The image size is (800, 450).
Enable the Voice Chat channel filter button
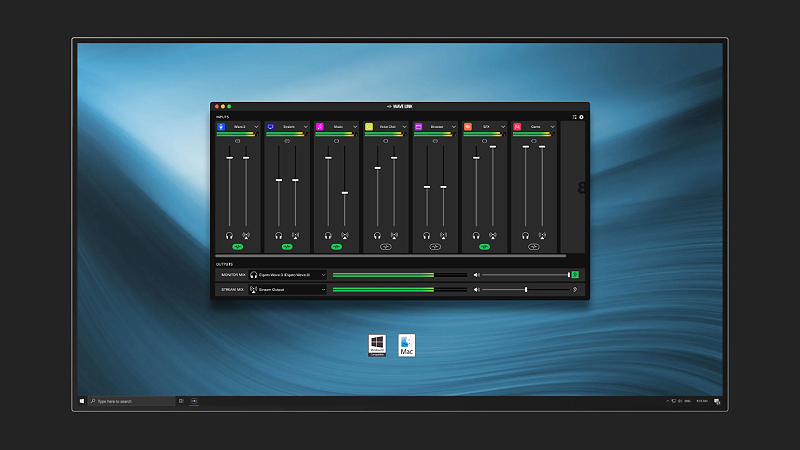pyautogui.click(x=385, y=245)
